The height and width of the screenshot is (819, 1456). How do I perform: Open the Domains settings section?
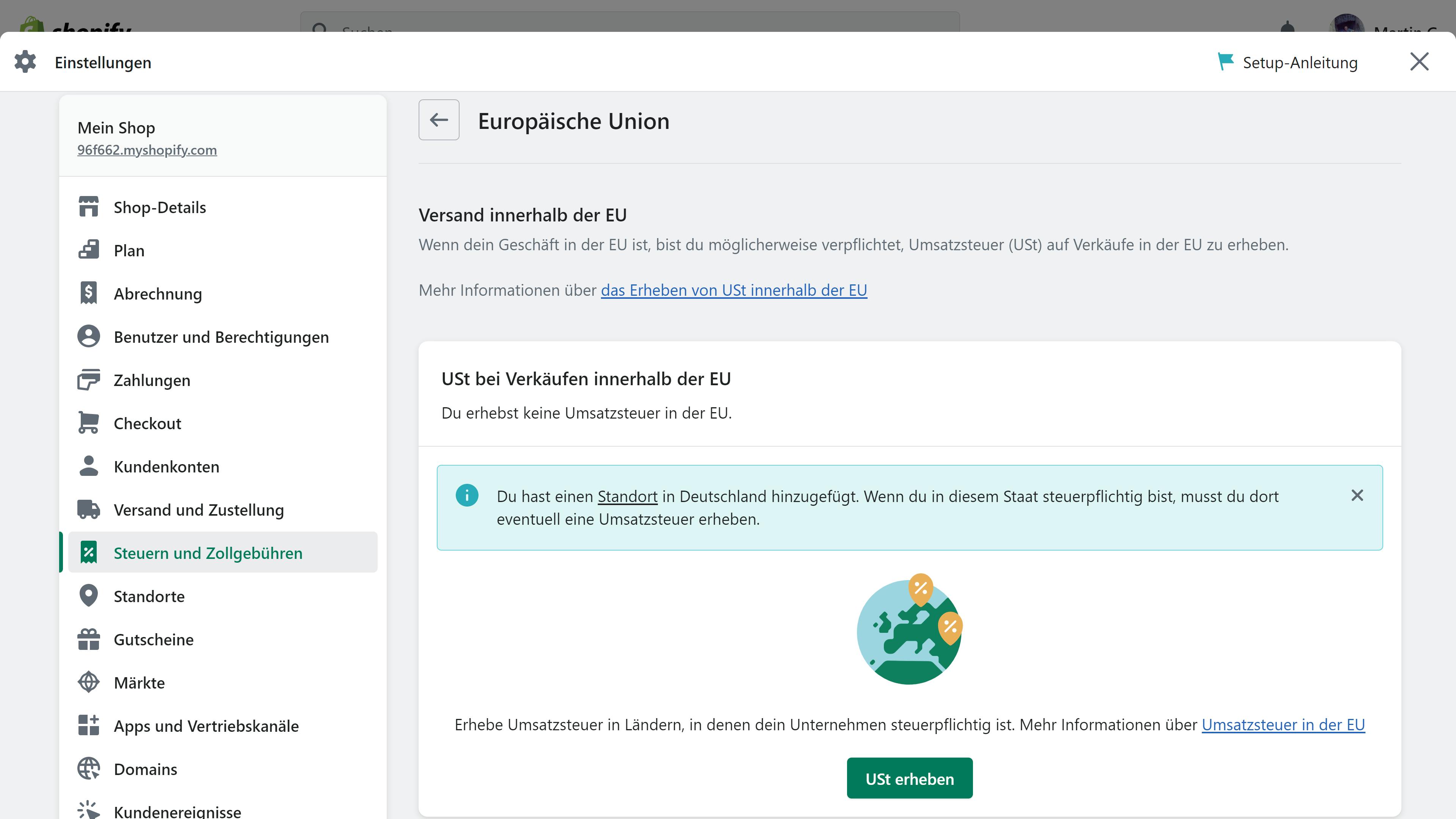145,769
